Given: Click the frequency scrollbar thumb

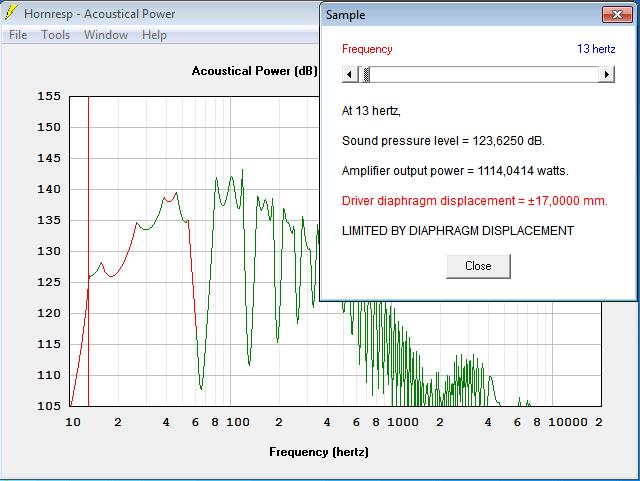Looking at the screenshot, I should (x=366, y=74).
